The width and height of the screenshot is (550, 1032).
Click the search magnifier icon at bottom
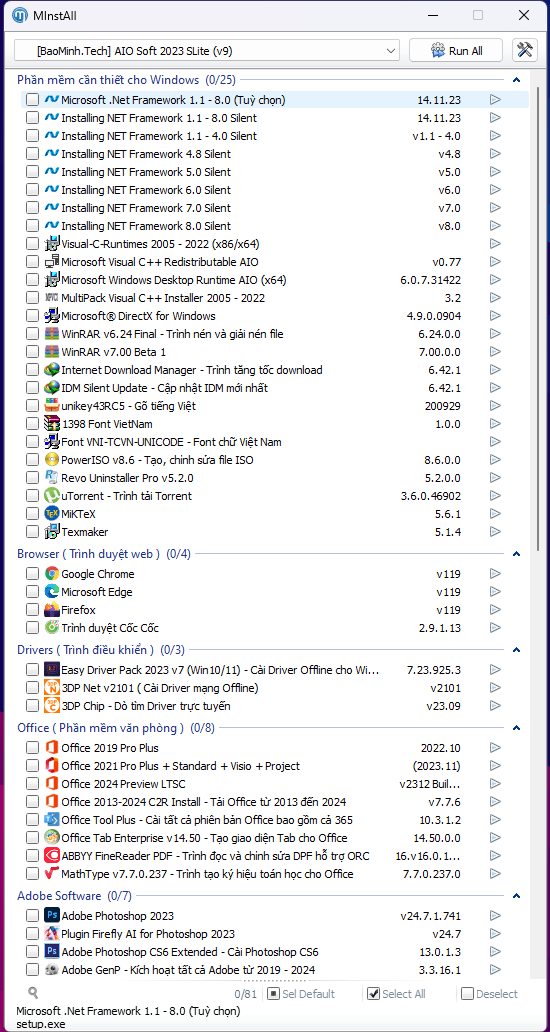coord(33,993)
